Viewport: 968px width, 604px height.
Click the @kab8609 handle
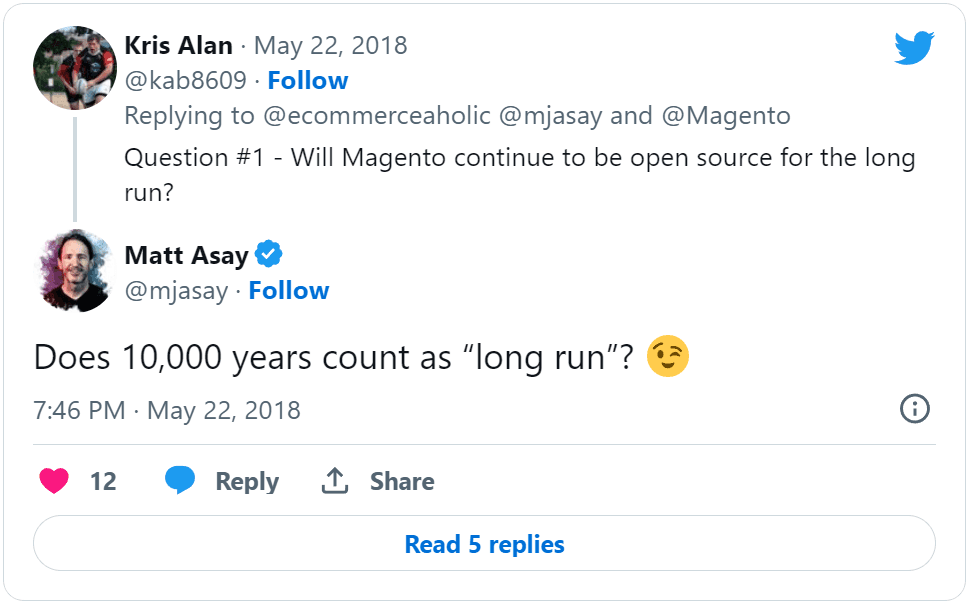coord(185,81)
